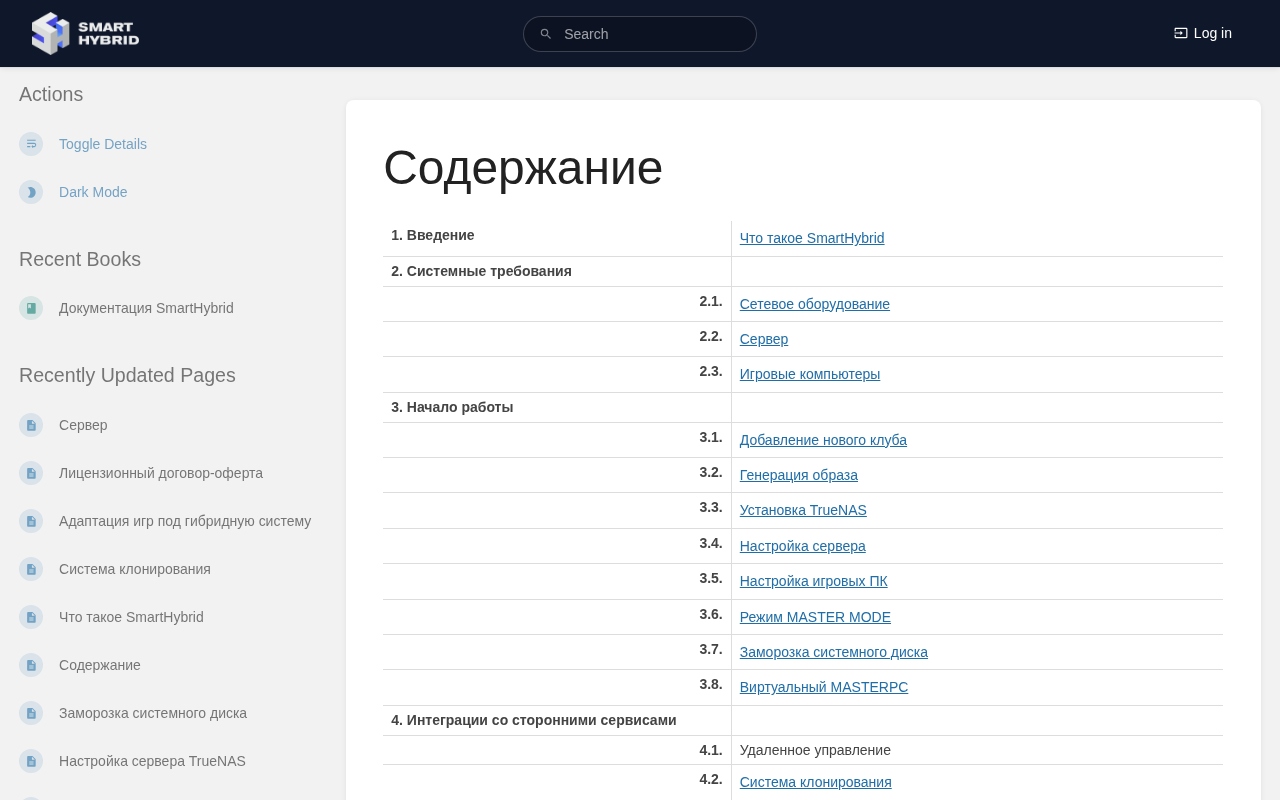Open the Документация SmartHybrid book icon

(31, 308)
